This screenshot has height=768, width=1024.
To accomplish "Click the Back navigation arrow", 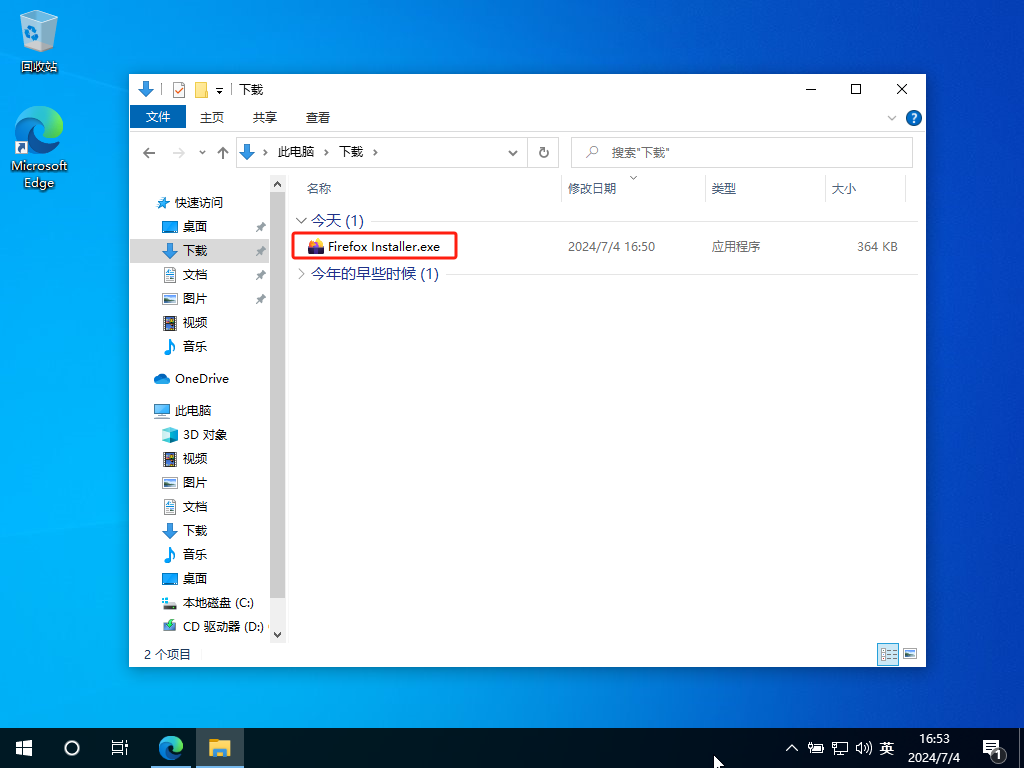I will (x=150, y=153).
